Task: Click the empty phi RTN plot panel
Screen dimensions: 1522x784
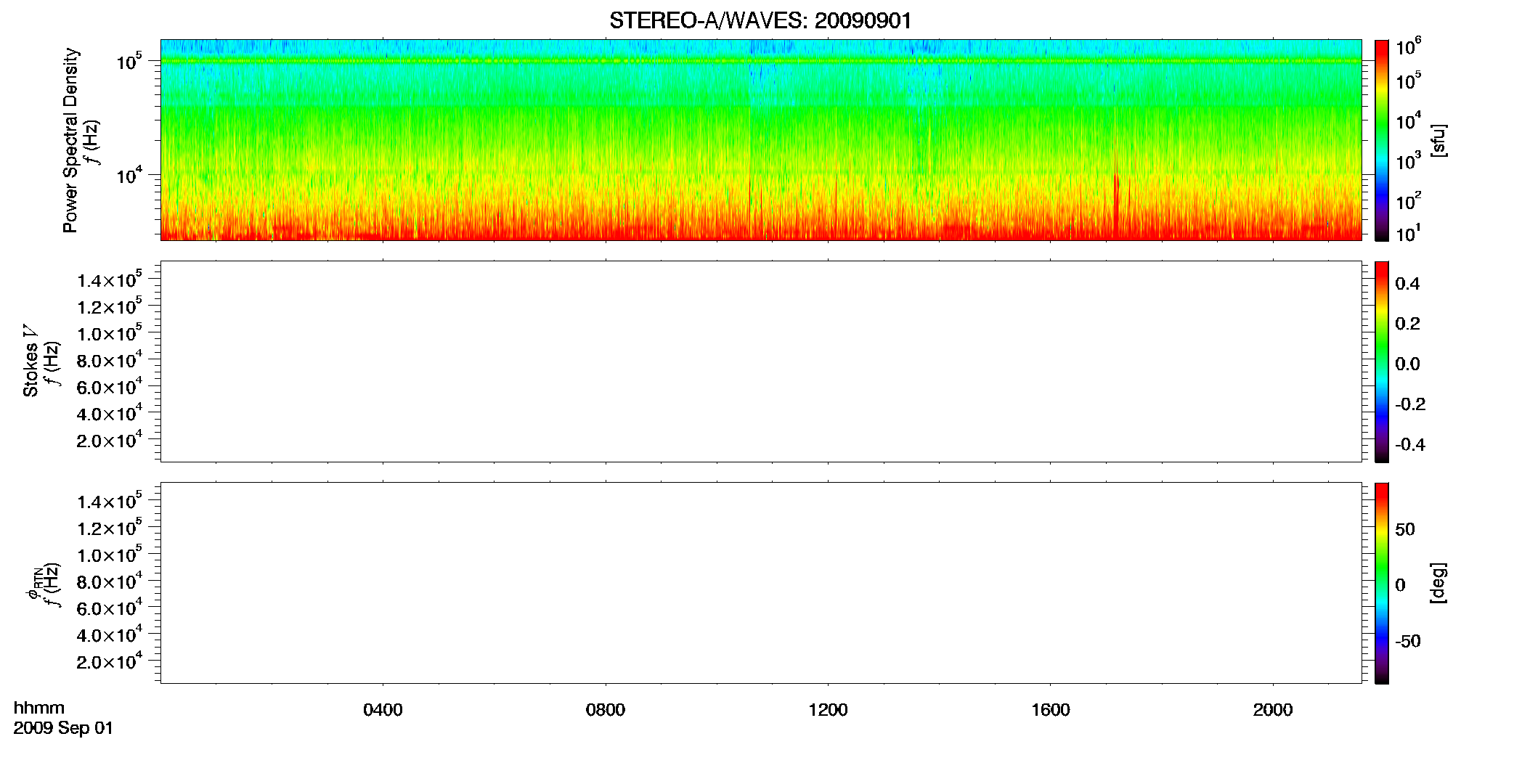Action: pyautogui.click(x=761, y=583)
